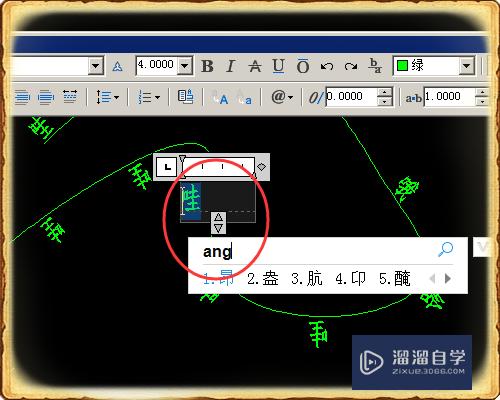Redo the last text edit

[351, 66]
